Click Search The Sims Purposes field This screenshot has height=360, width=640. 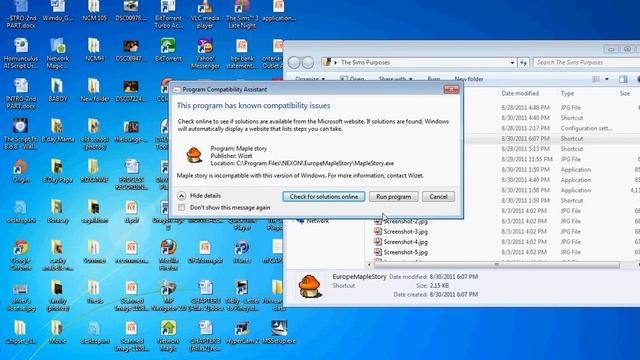586,62
